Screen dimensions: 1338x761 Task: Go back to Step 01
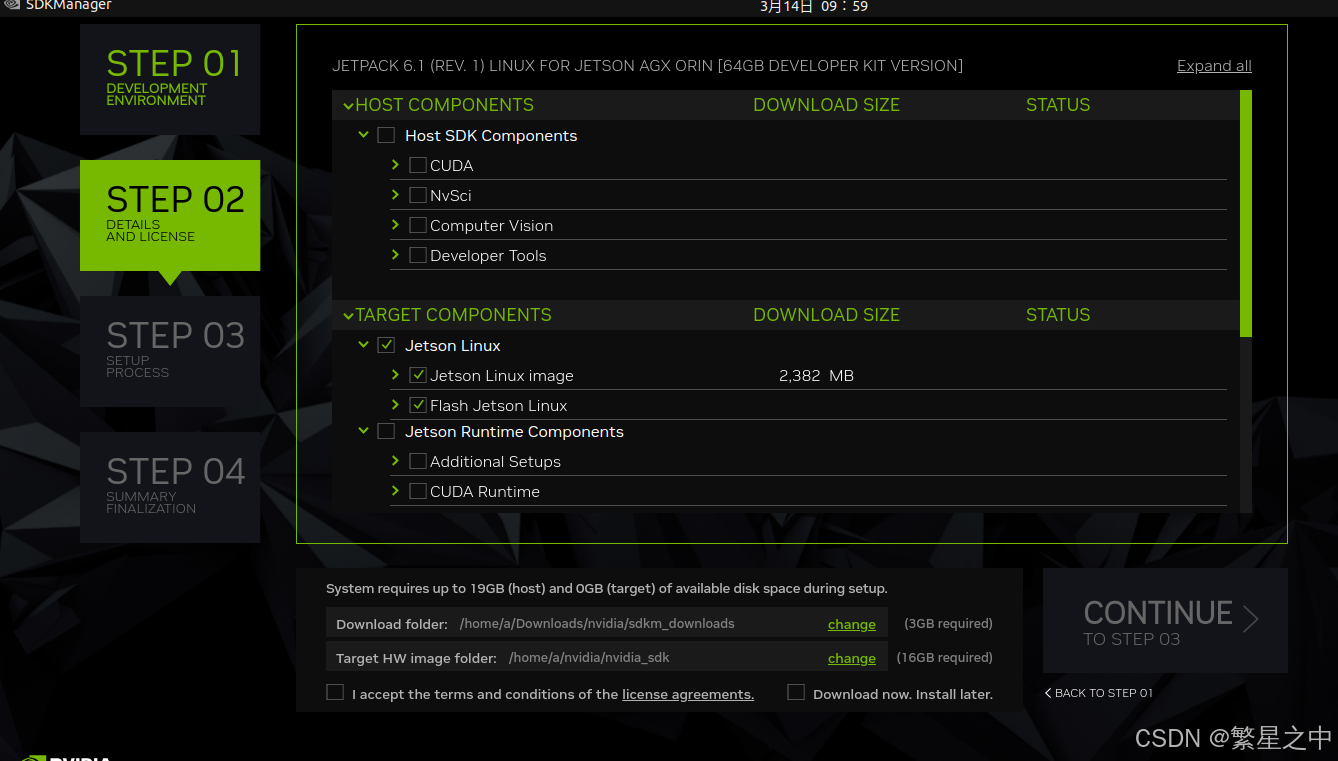click(x=1099, y=693)
